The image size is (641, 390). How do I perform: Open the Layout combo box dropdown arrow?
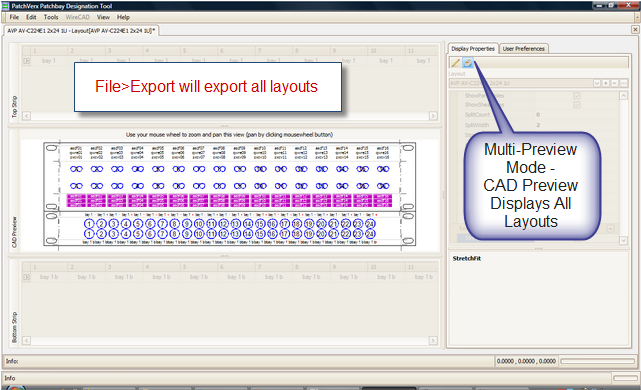[597, 83]
